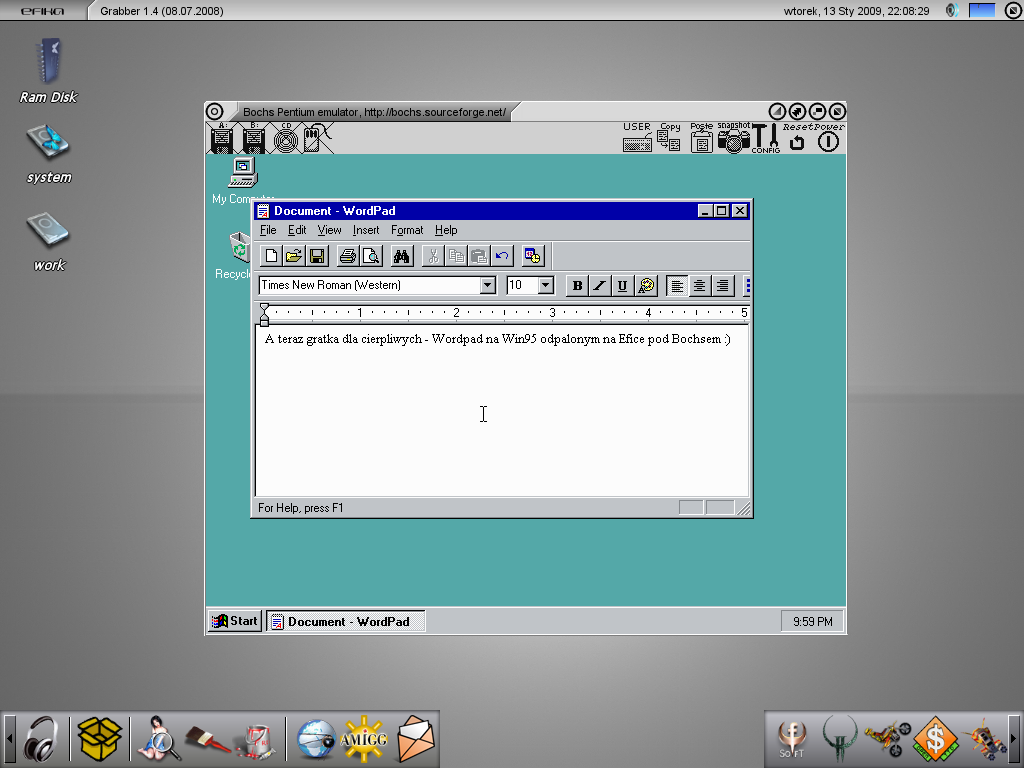This screenshot has width=1024, height=768.
Task: Click inside the document text line
Action: click(x=498, y=339)
